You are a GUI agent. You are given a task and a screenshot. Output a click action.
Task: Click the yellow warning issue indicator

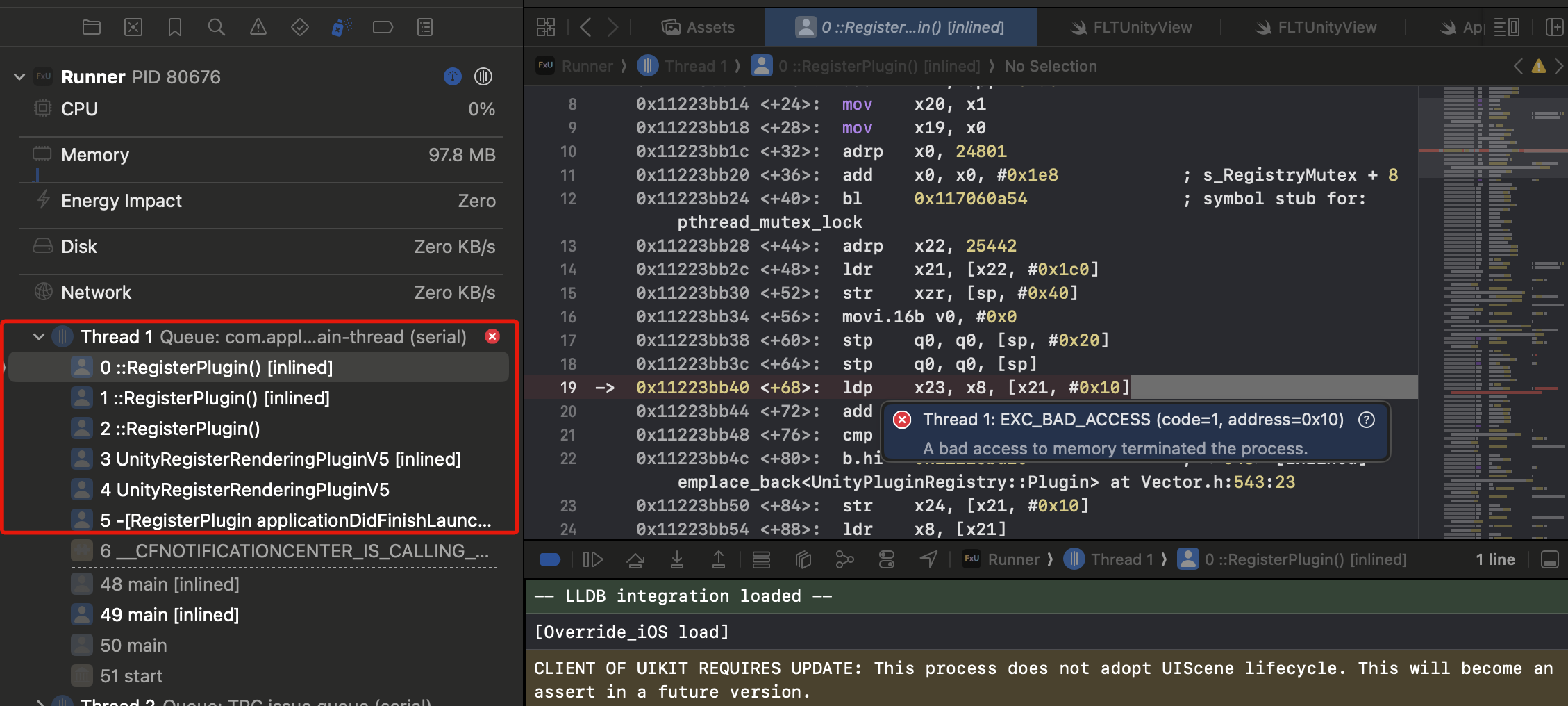click(x=1539, y=66)
